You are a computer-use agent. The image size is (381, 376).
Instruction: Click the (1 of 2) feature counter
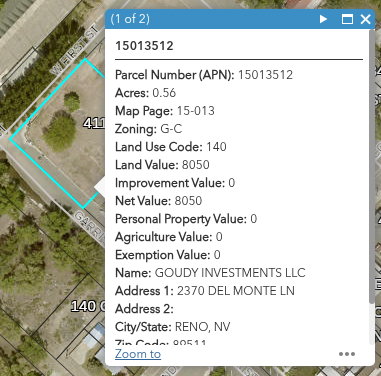[130, 19]
